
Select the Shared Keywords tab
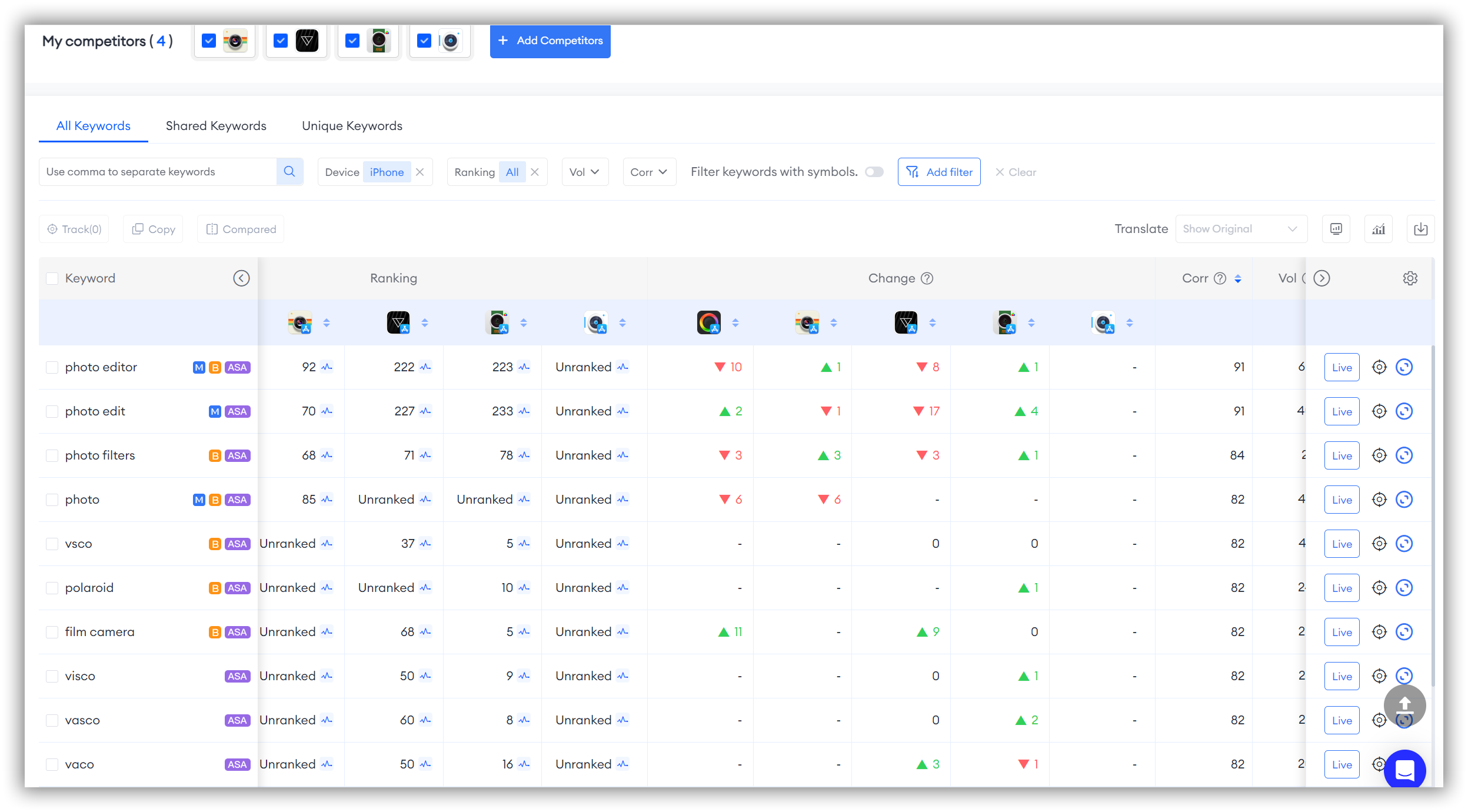[215, 125]
